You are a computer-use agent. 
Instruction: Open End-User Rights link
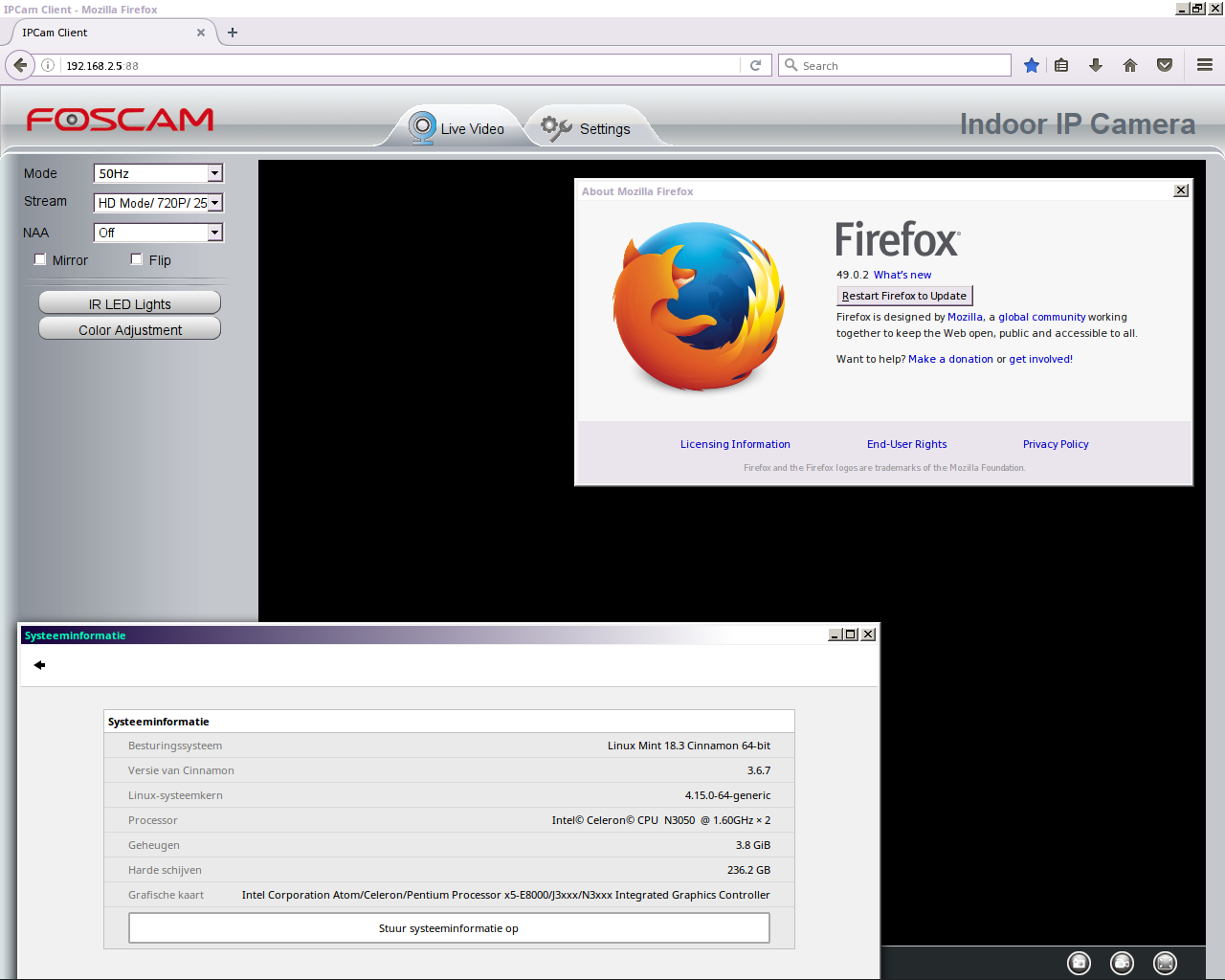(906, 444)
